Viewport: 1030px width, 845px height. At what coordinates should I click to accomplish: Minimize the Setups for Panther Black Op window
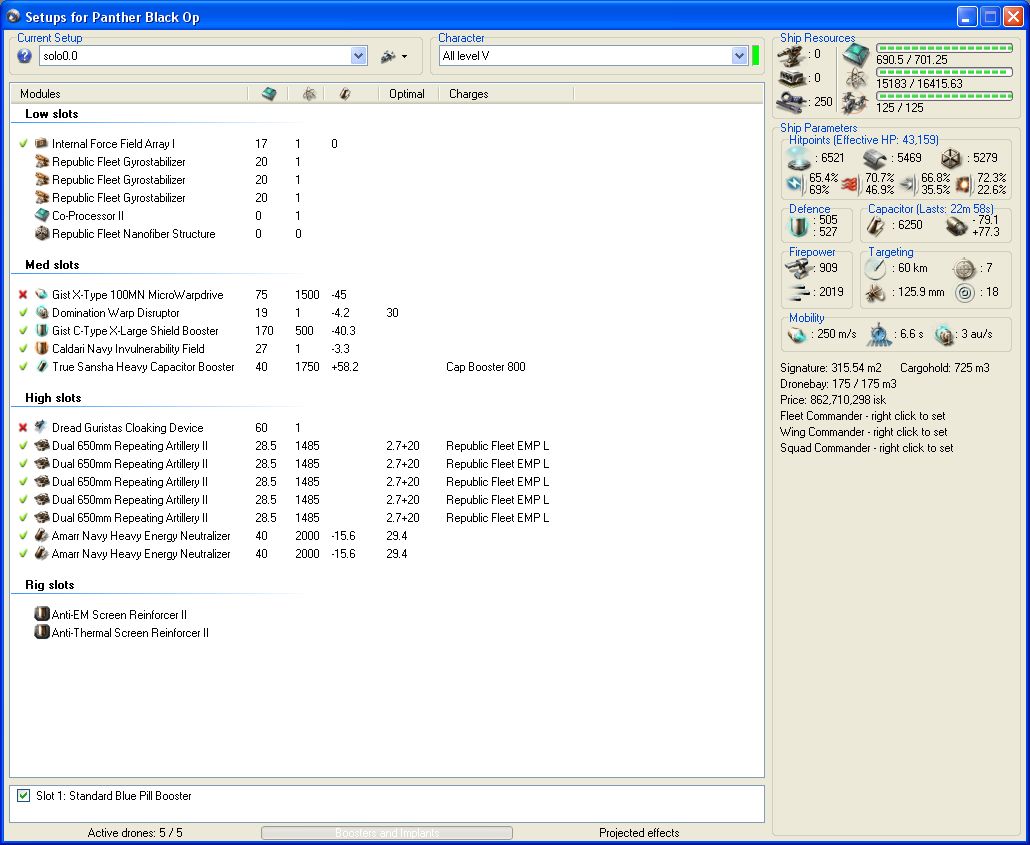966,16
